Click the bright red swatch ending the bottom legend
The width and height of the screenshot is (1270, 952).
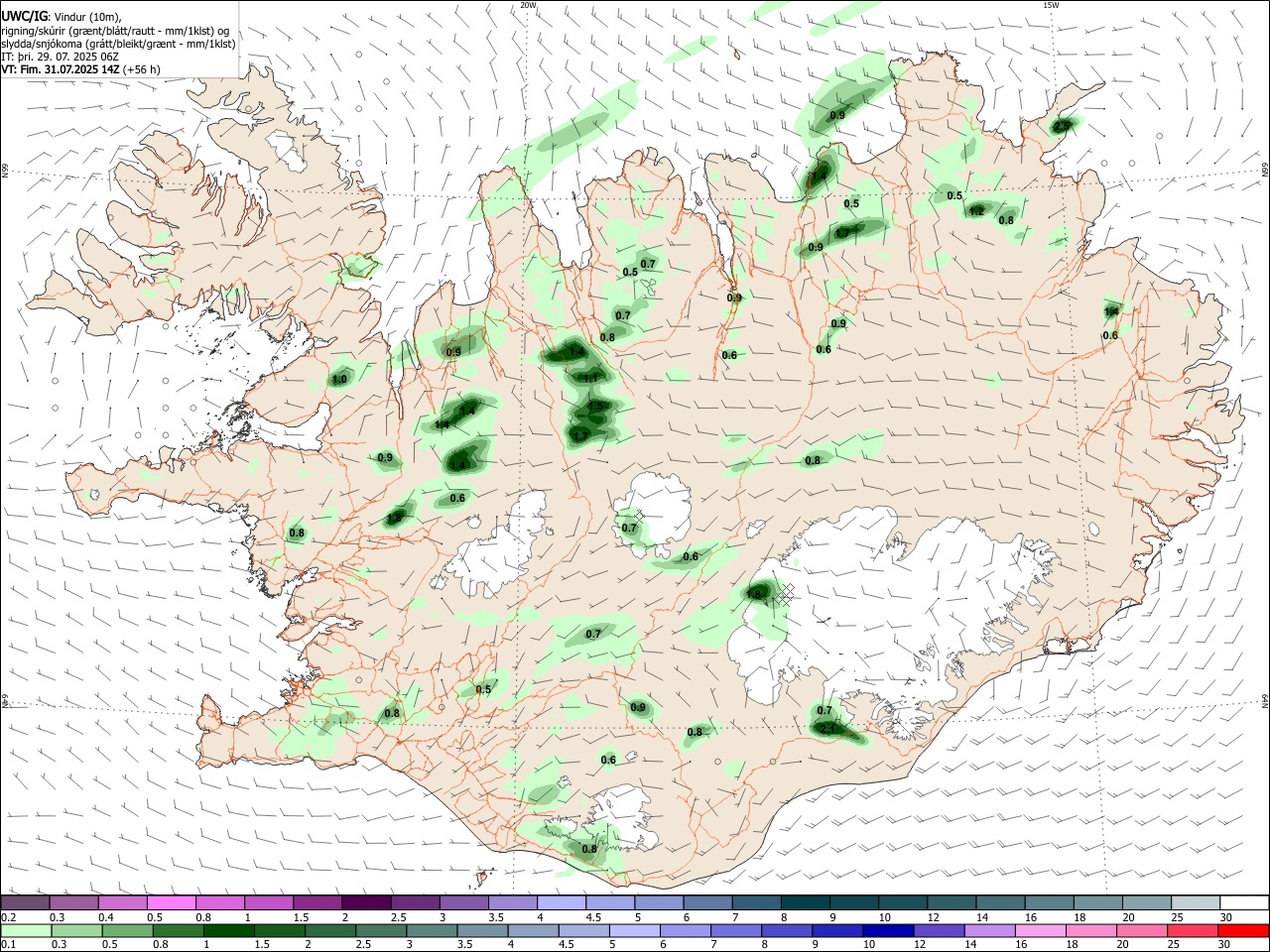tap(1242, 930)
